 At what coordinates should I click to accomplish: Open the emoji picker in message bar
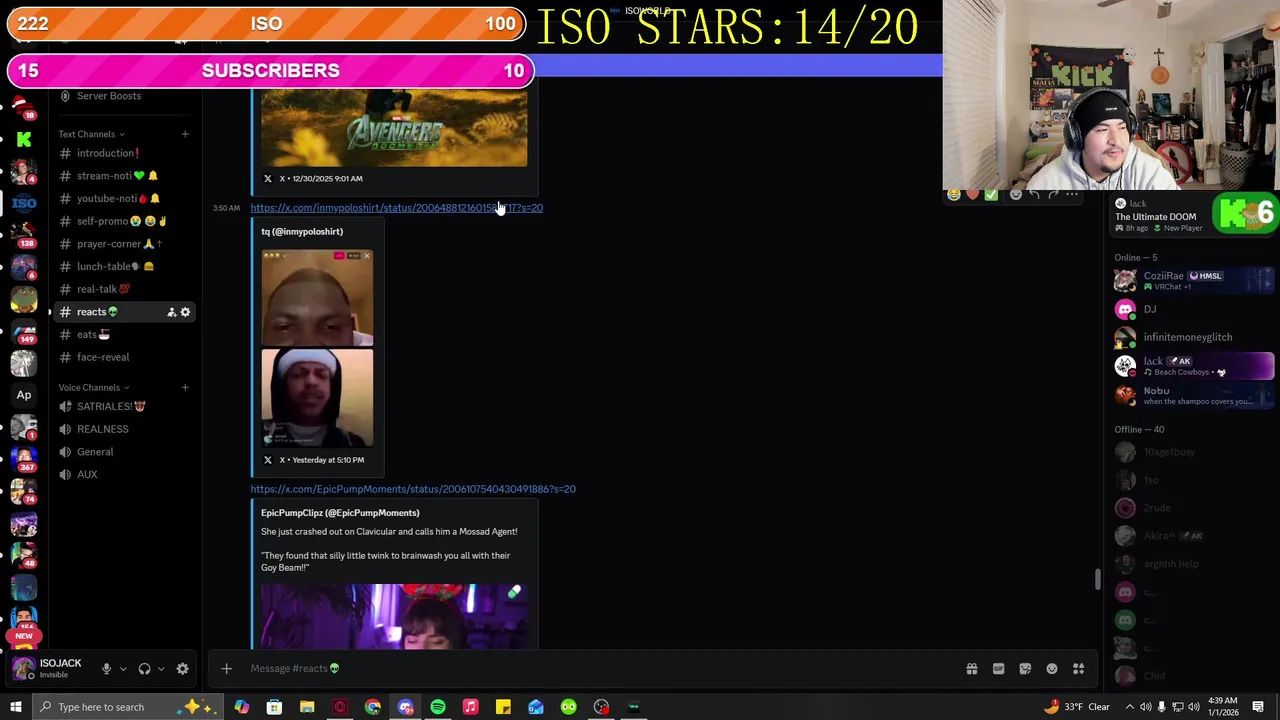(x=1052, y=669)
